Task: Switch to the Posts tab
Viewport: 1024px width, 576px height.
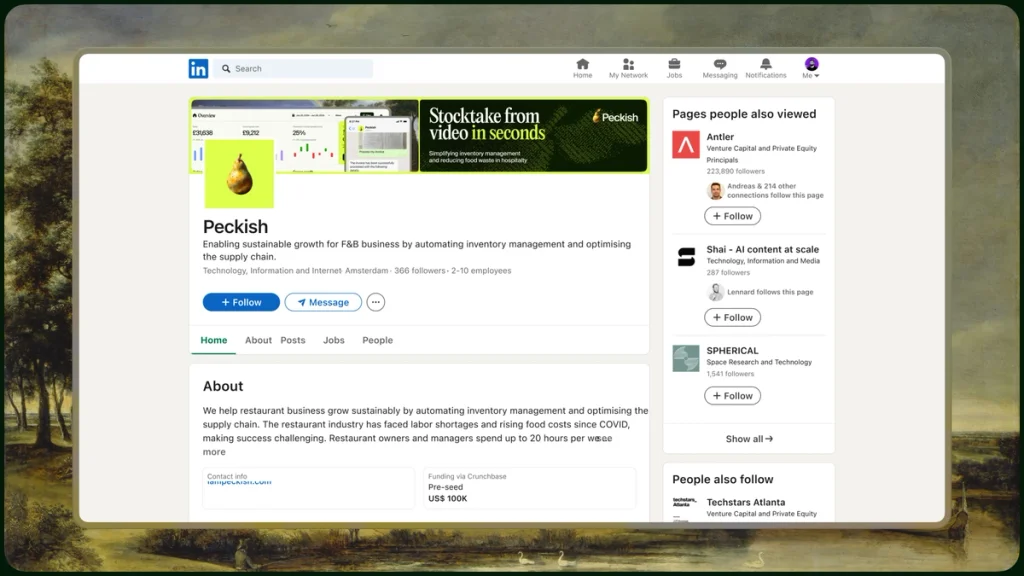Action: pos(293,340)
